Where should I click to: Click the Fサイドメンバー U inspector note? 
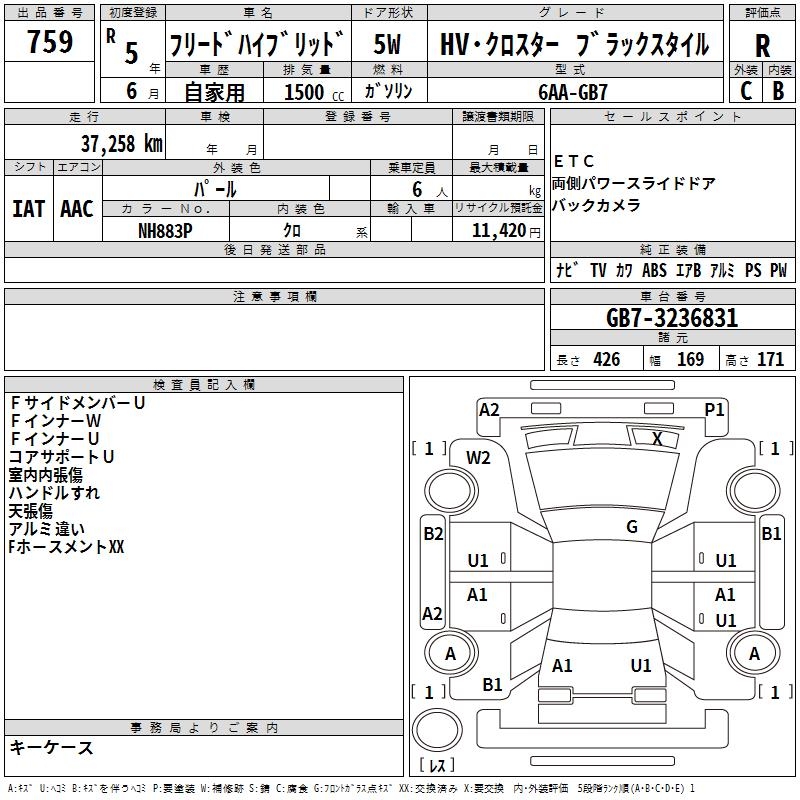tap(78, 403)
